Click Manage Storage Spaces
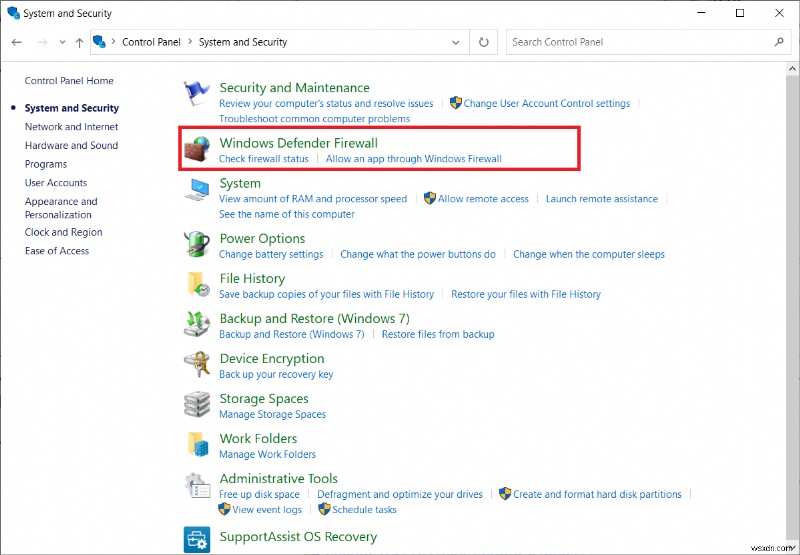 [272, 414]
